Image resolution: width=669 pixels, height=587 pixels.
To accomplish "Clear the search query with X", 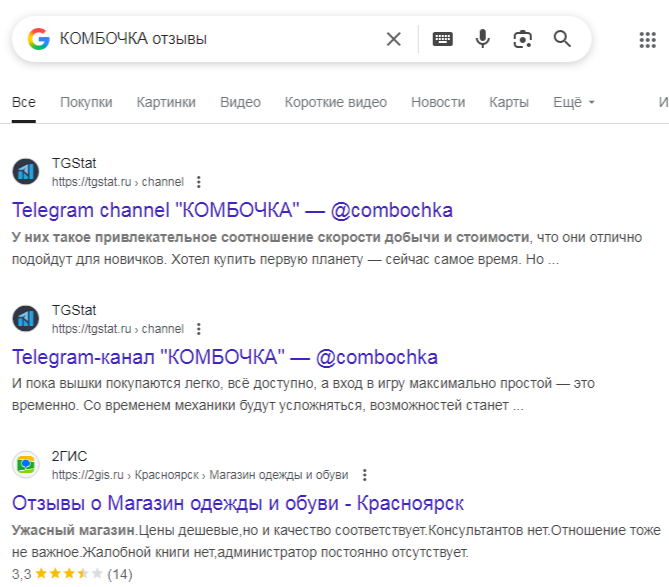I will 394,39.
